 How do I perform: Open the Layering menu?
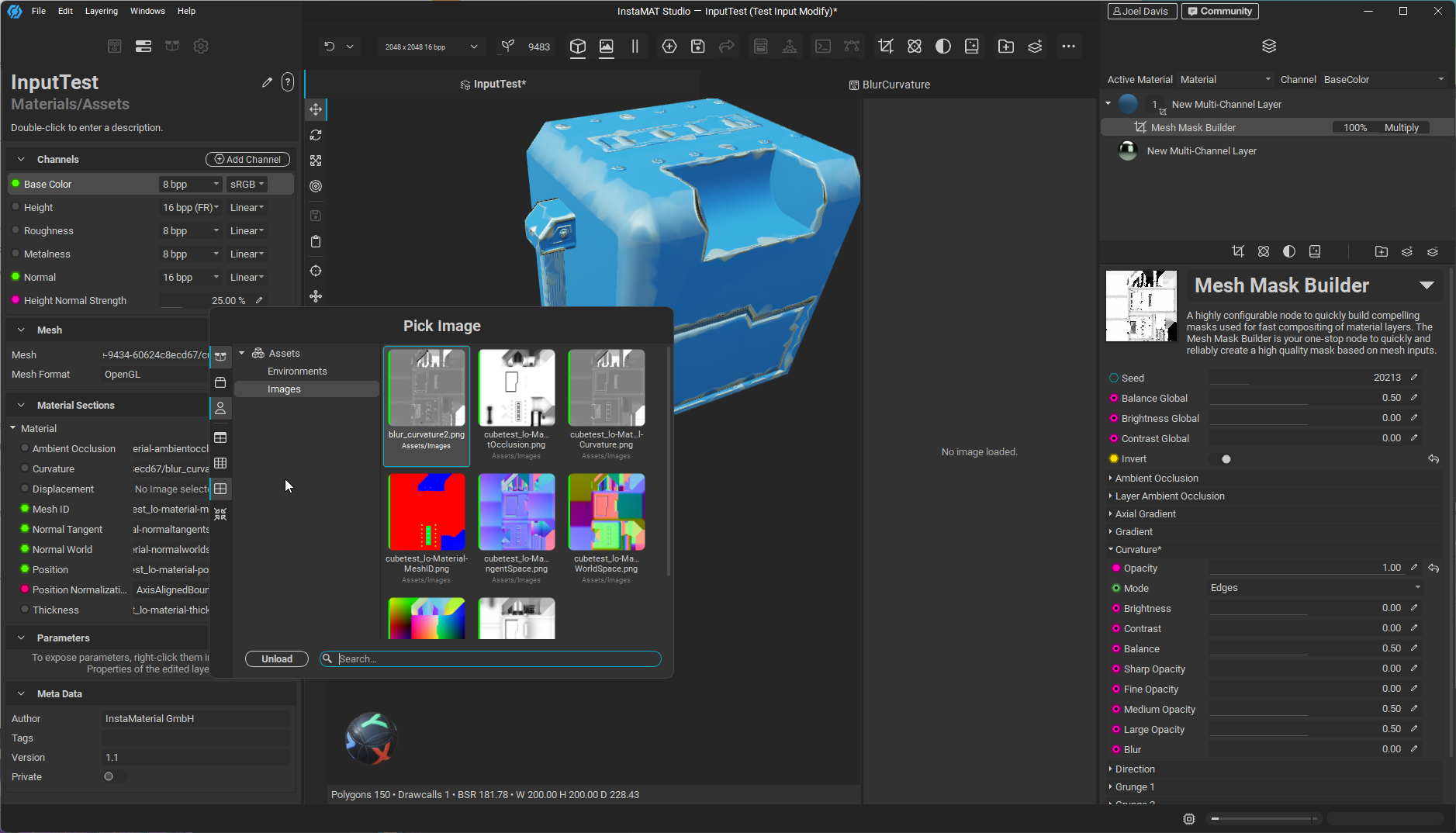pyautogui.click(x=101, y=11)
